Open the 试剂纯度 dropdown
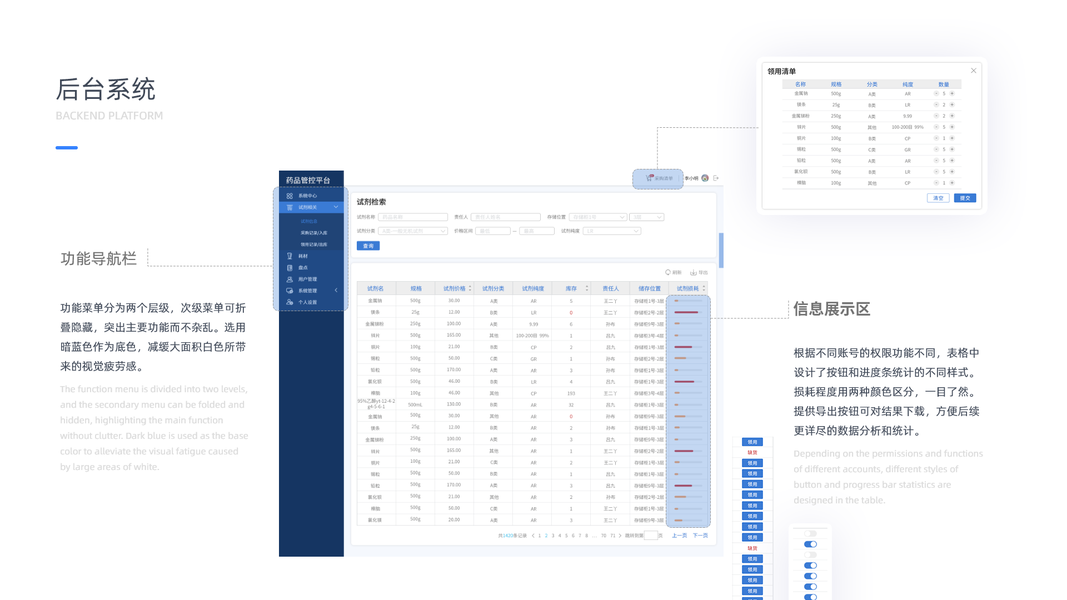Viewport: 1067px width, 600px height. (x=612, y=231)
